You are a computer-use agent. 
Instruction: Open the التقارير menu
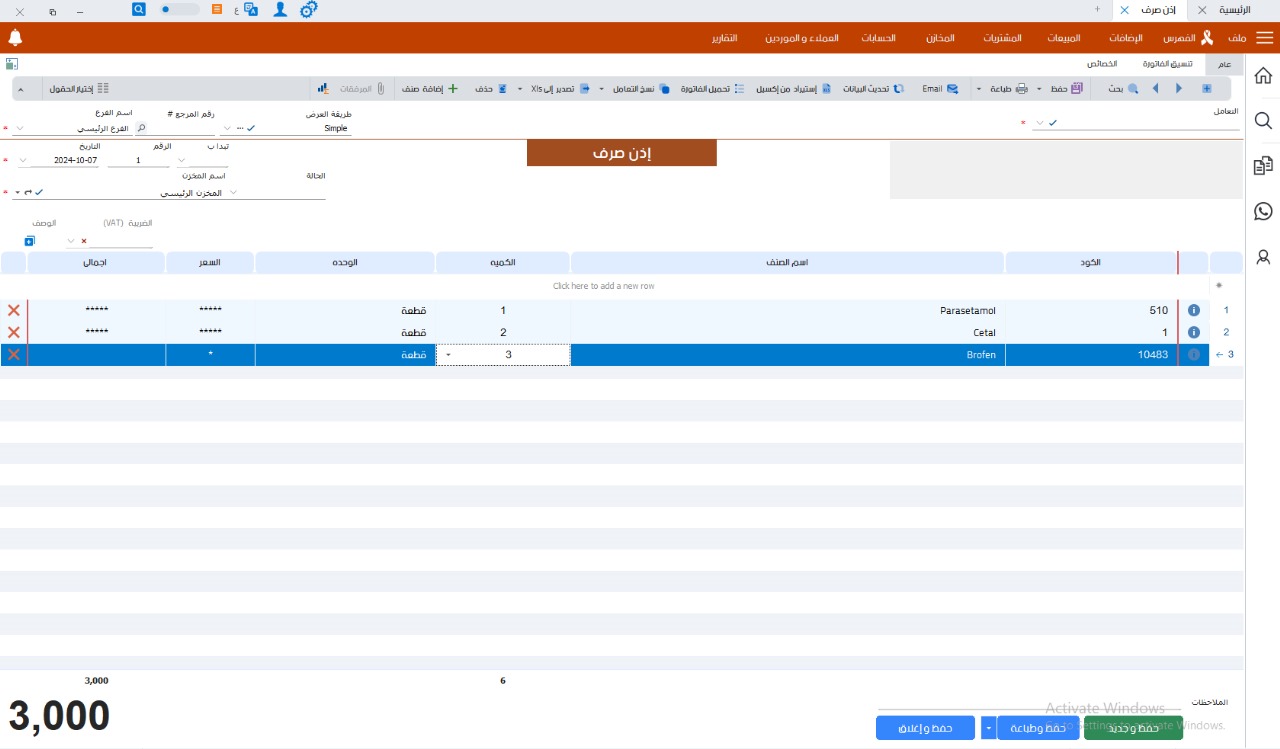[724, 38]
